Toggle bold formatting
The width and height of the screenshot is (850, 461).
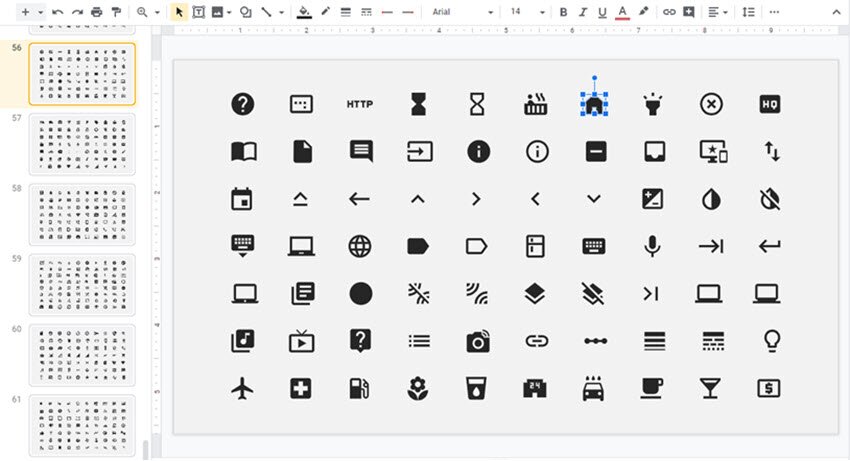click(x=564, y=12)
